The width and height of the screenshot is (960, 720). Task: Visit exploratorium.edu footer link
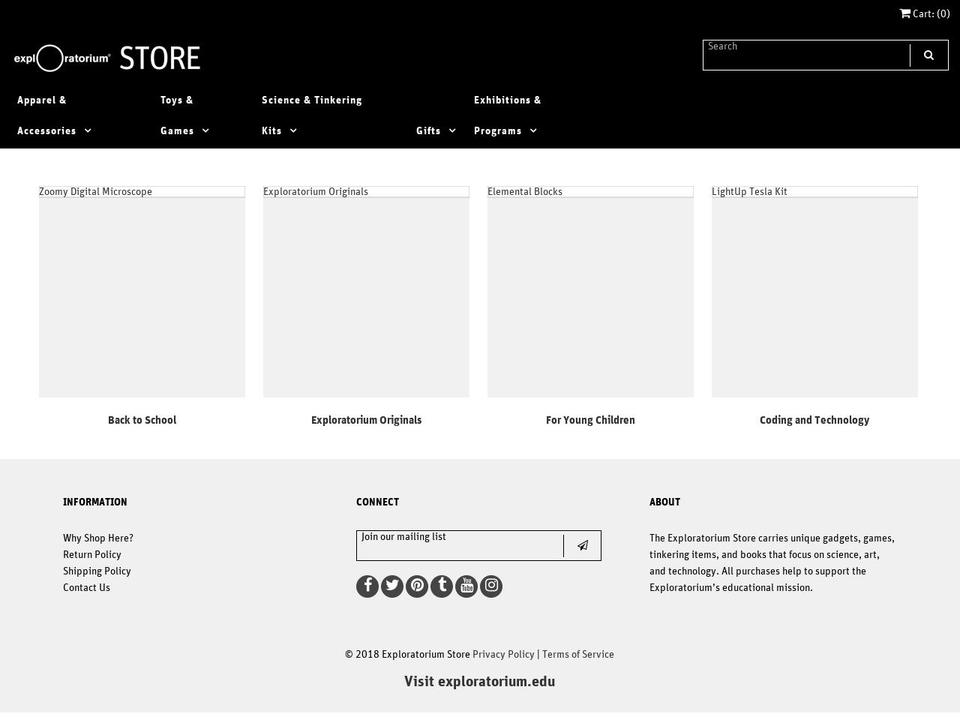479,681
